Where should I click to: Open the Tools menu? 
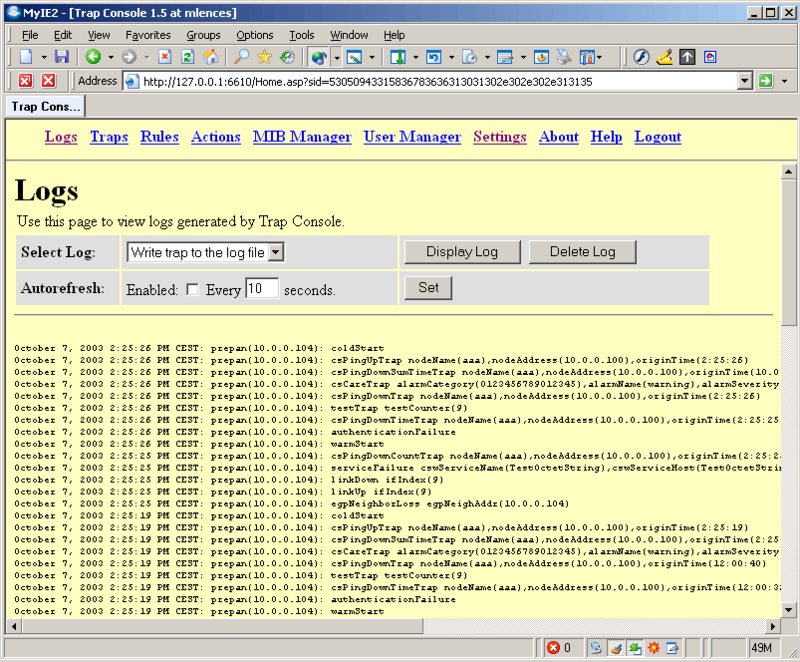tap(302, 35)
